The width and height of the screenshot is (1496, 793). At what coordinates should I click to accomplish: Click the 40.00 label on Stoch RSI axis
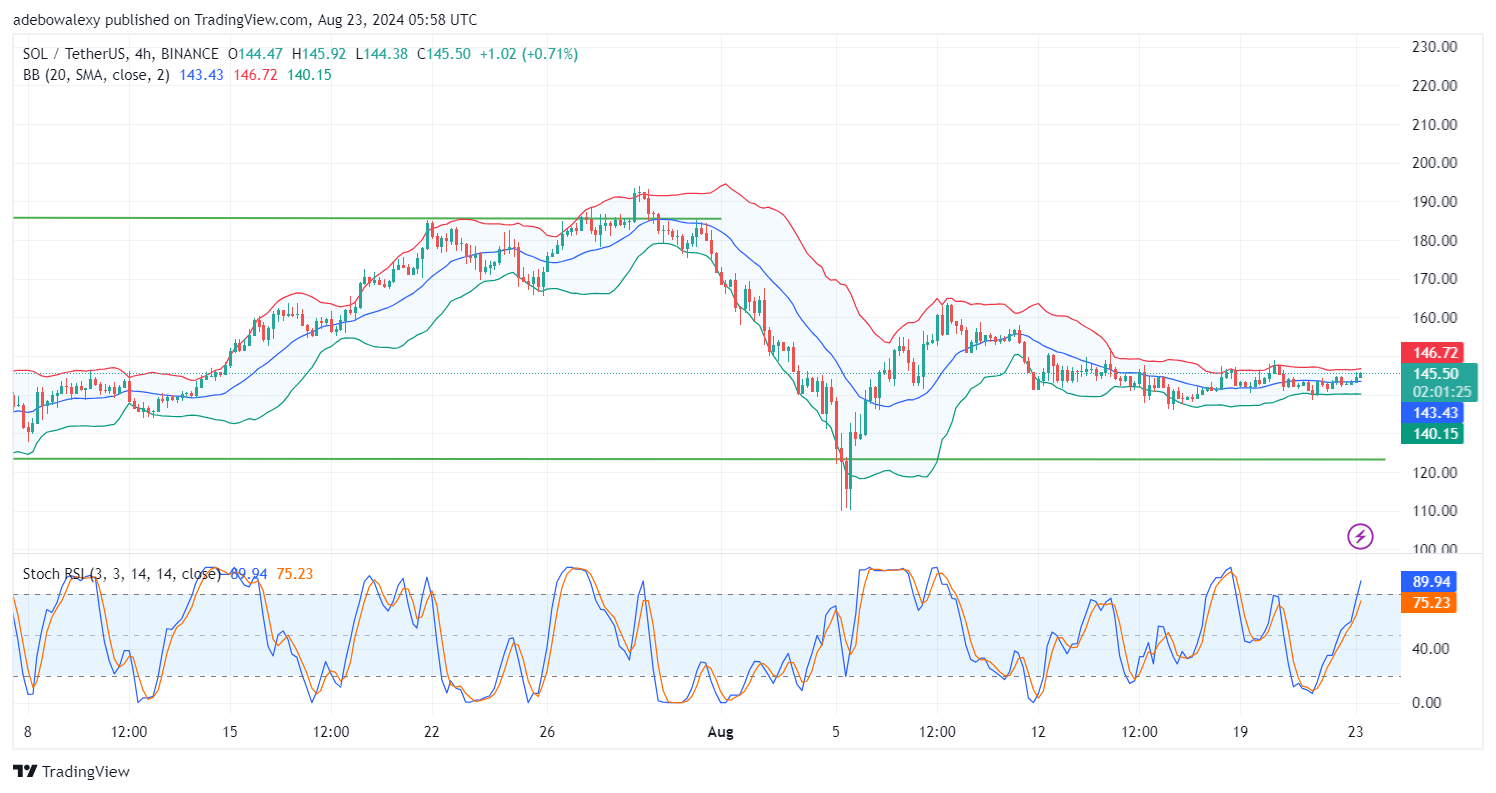pos(1429,648)
